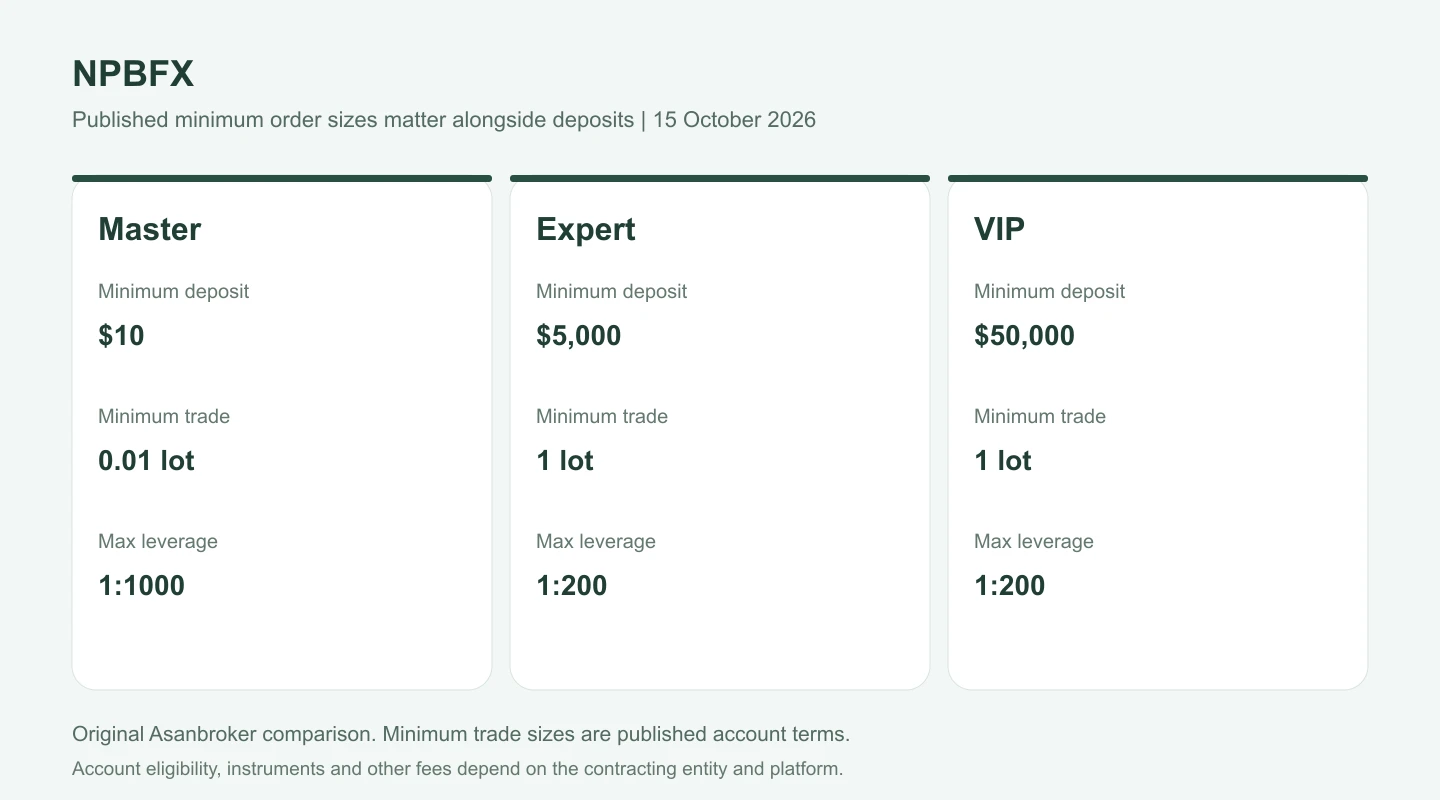Image resolution: width=1440 pixels, height=800 pixels.
Task: Click the NPBFX page title
Action: click(x=133, y=74)
